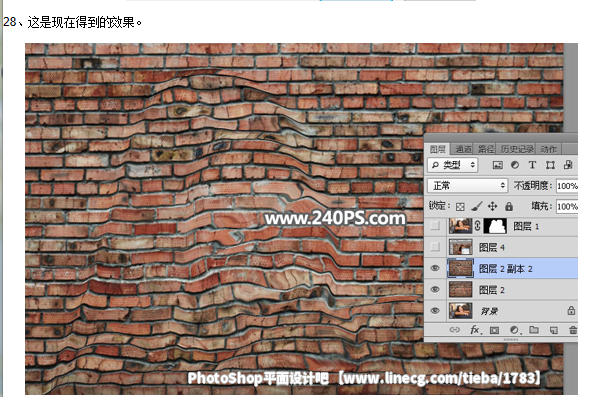The height and width of the screenshot is (397, 596).
Task: Select 图层 2 brick thumbnail
Action: click(460, 290)
